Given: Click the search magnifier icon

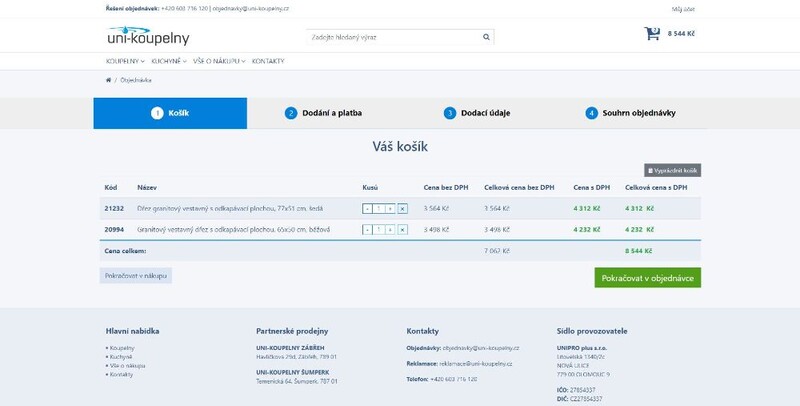Looking at the screenshot, I should (486, 37).
